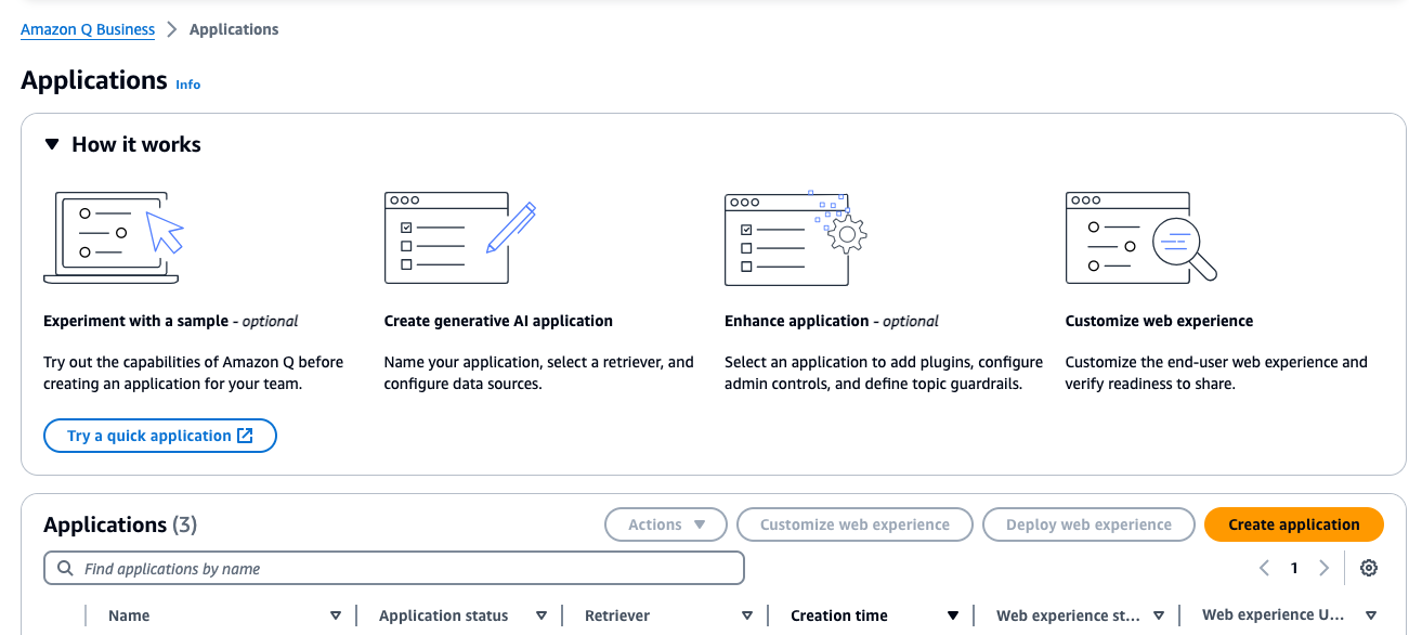Sort the Name column
This screenshot has width=1410, height=636.
click(x=336, y=616)
